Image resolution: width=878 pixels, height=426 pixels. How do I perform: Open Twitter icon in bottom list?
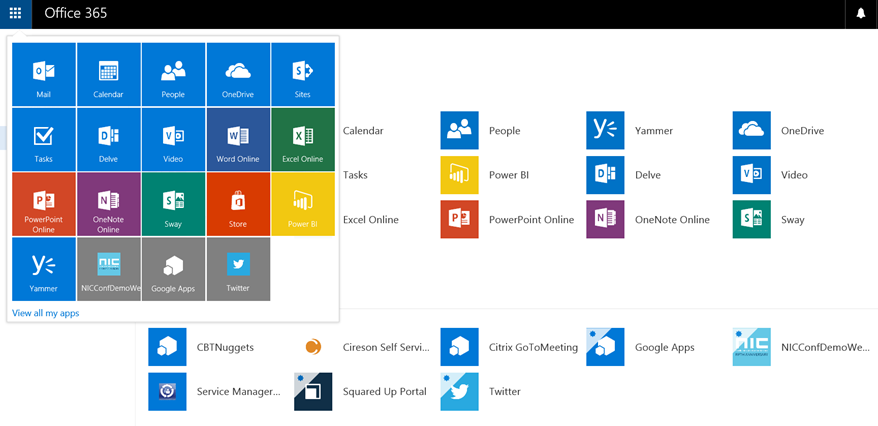tap(459, 392)
